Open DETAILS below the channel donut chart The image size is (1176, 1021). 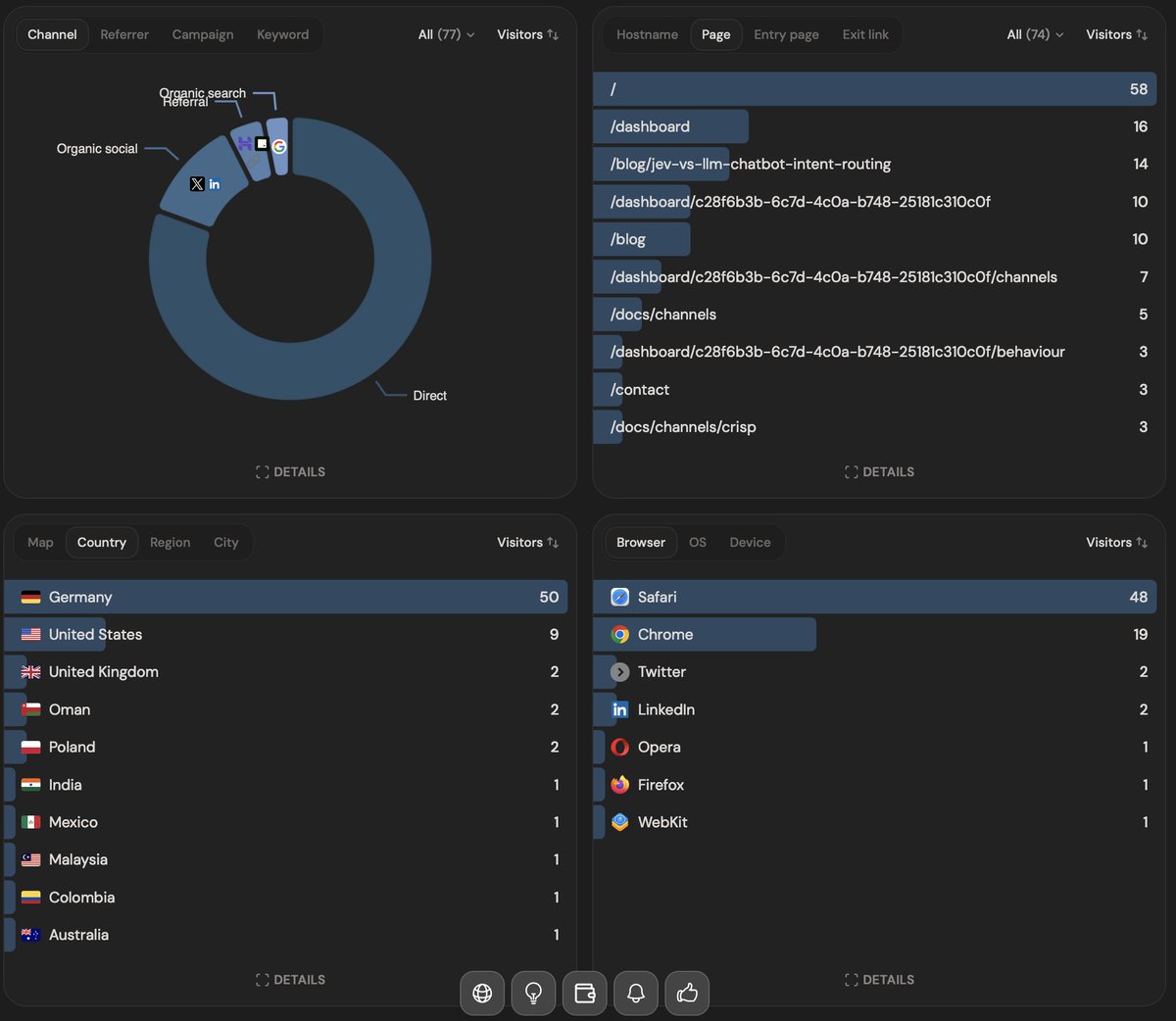click(290, 471)
